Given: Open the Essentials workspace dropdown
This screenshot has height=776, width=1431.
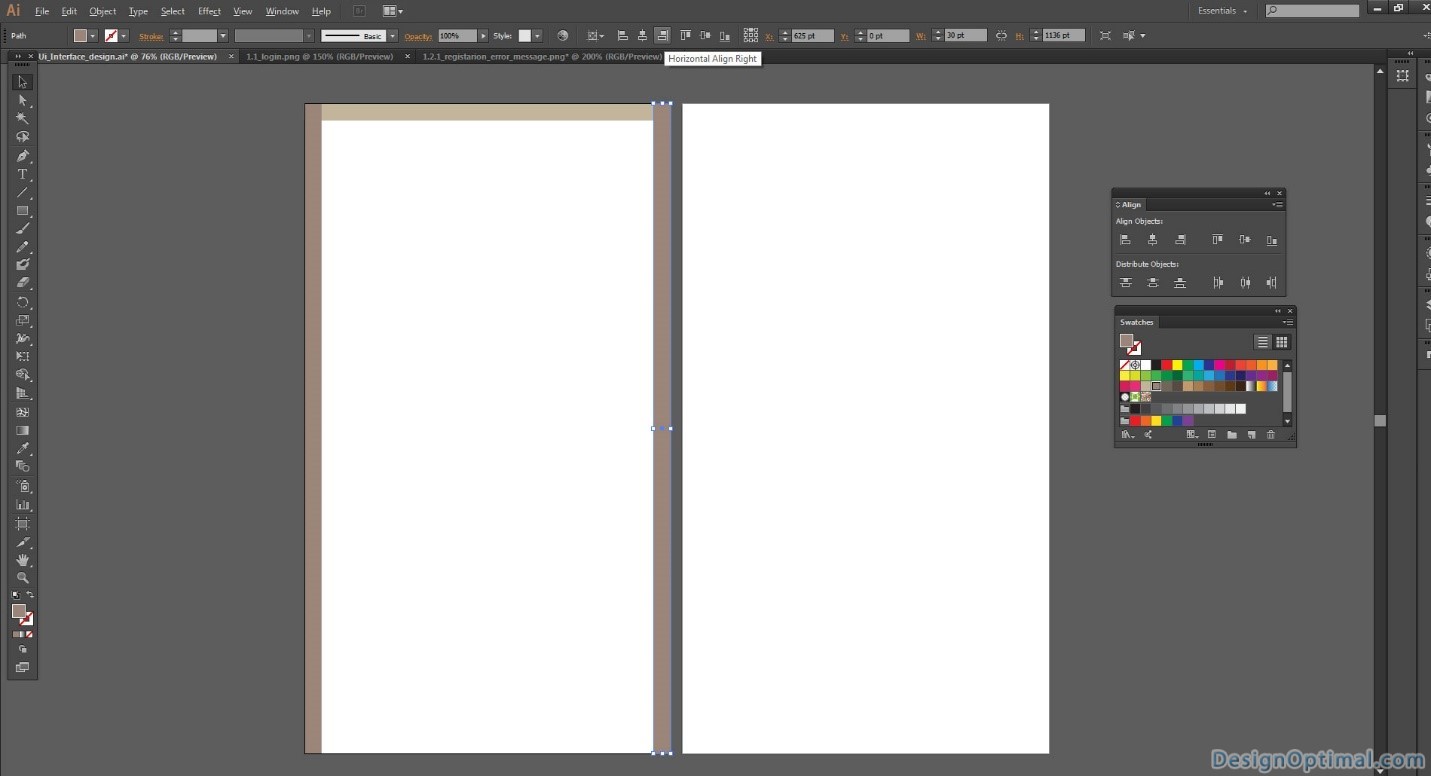Looking at the screenshot, I should click(1222, 11).
